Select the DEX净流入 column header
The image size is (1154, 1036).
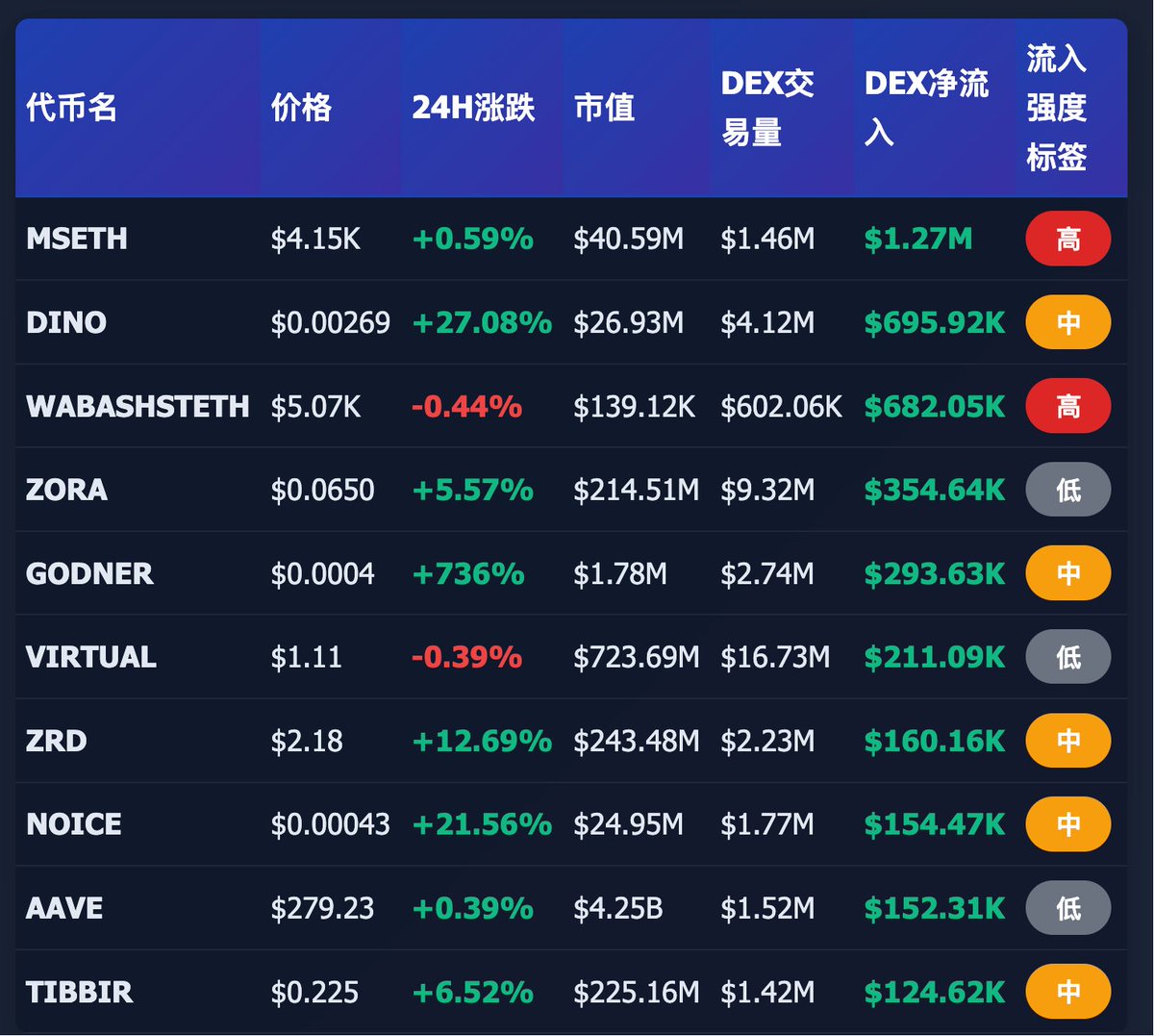tap(925, 107)
